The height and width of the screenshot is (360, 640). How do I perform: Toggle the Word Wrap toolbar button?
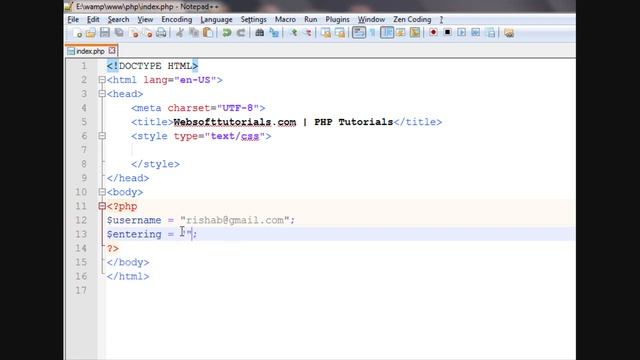pos(359,33)
